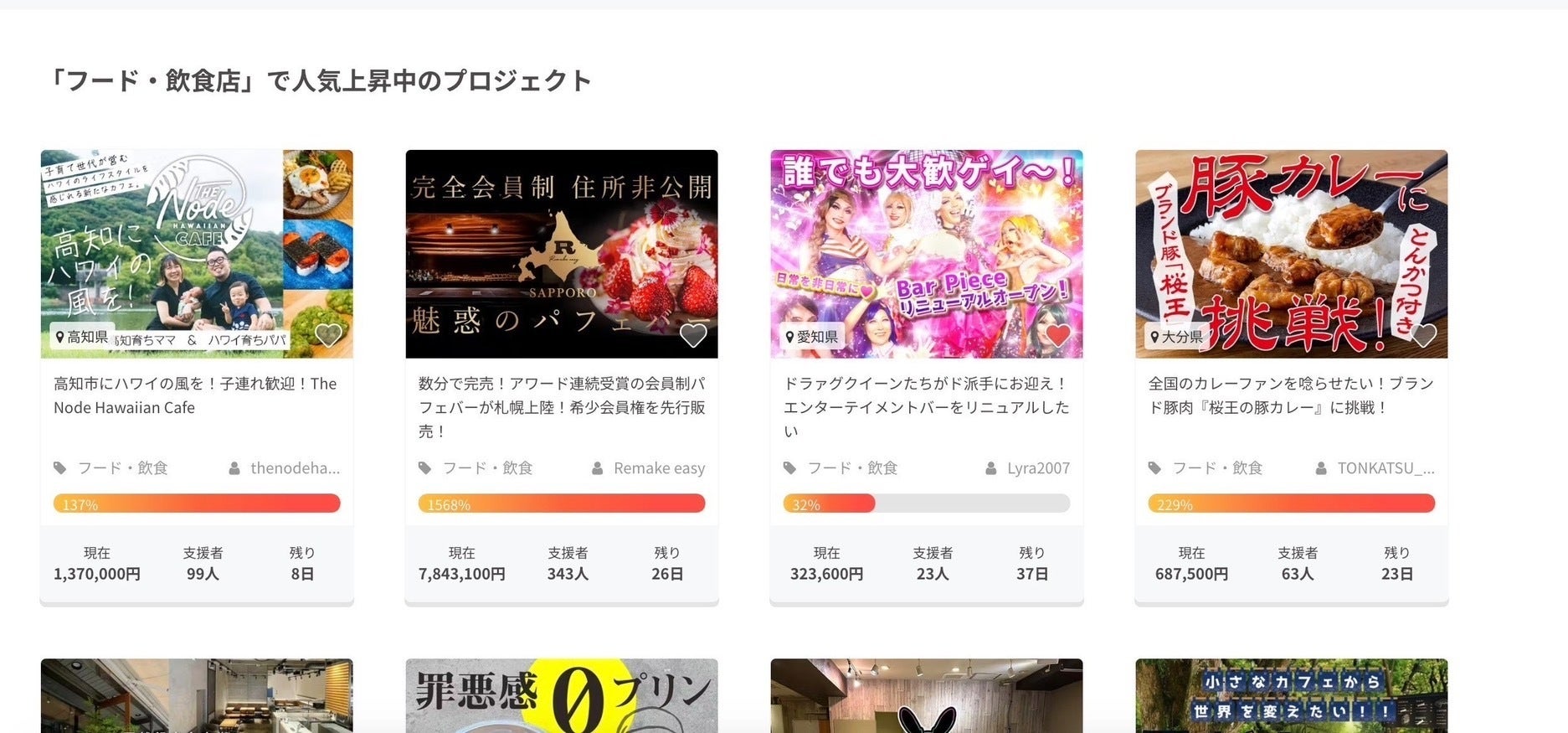Screen dimensions: 1568x733
Task: Click tag icon on 豚カレー card
Action: pos(1155,468)
